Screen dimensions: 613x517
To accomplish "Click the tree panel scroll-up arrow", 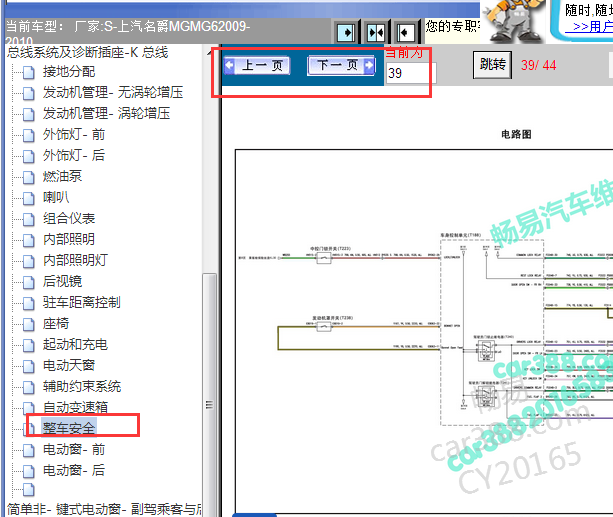I will (210, 53).
